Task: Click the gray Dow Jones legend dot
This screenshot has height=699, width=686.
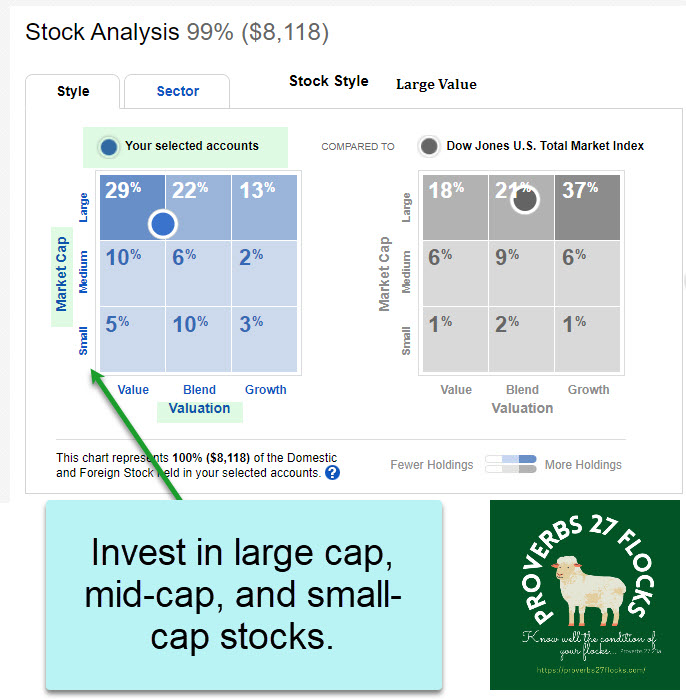Action: [429, 146]
